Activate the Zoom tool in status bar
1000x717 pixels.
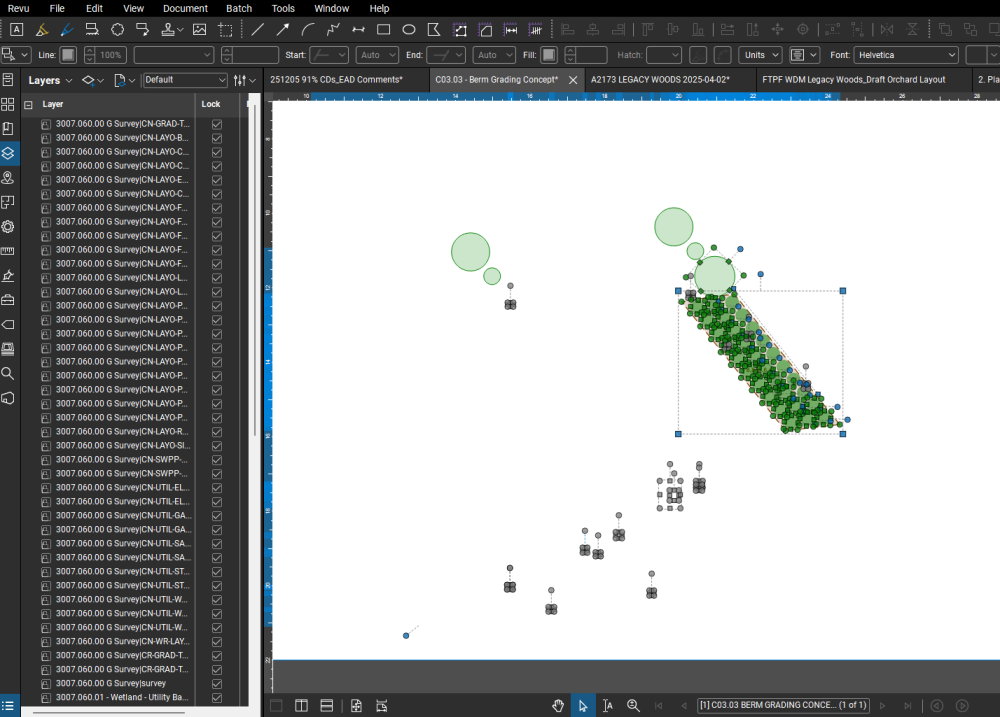tap(633, 706)
